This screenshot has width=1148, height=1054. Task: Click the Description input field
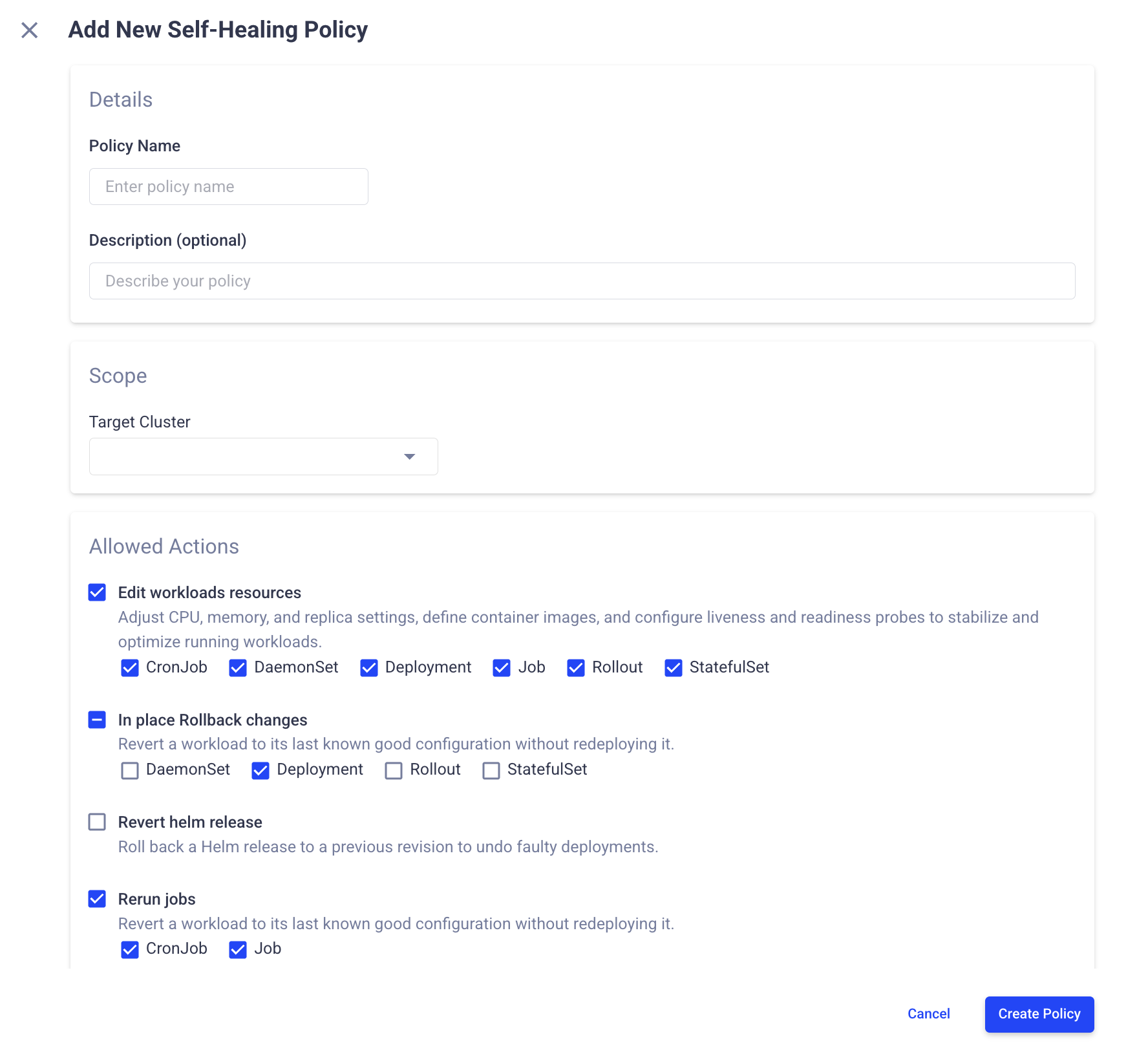[582, 281]
